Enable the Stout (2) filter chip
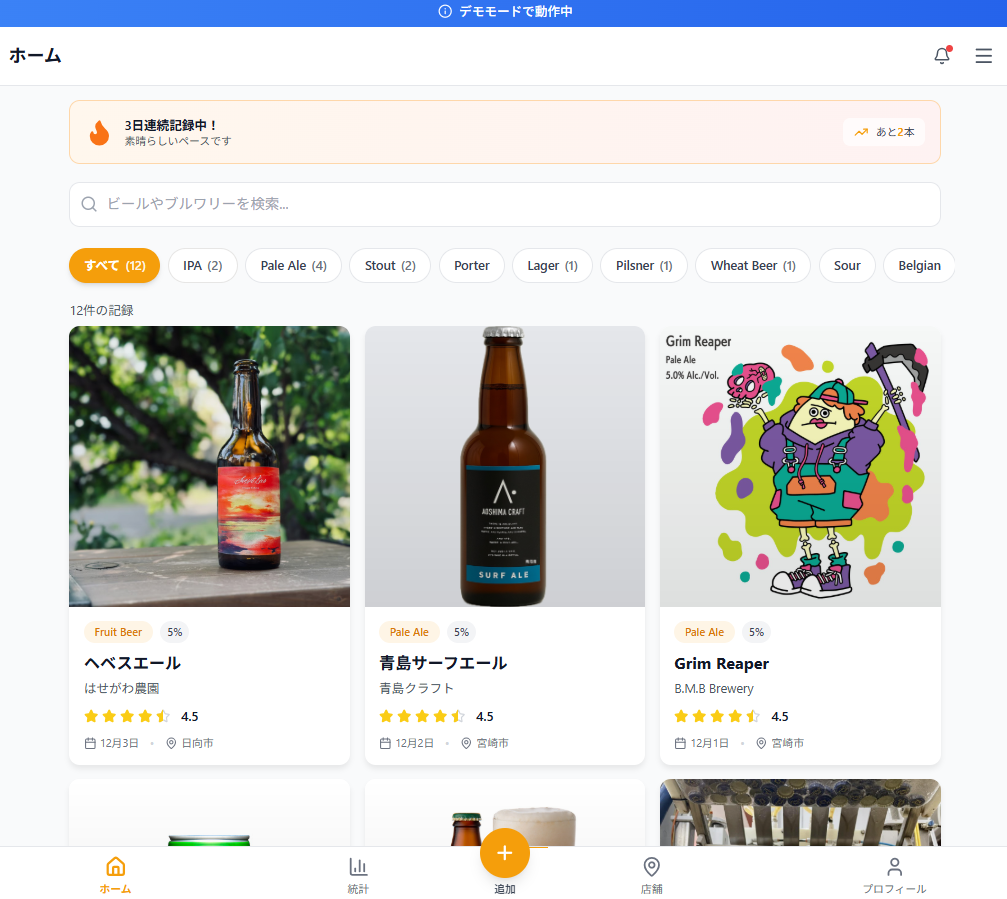This screenshot has width=1007, height=899. 389,266
